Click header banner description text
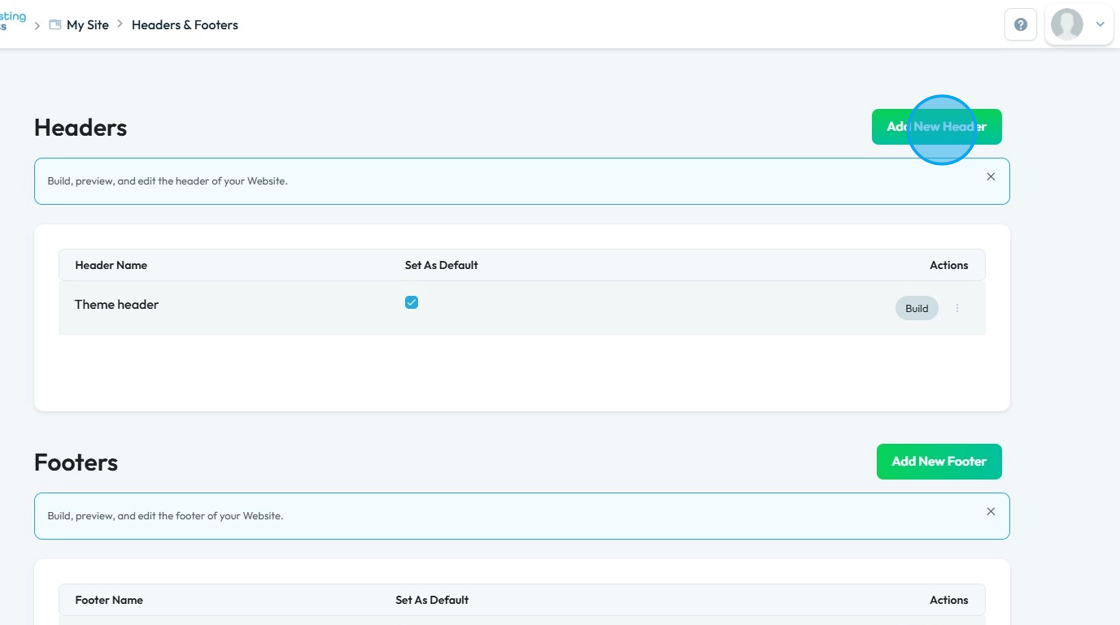 pyautogui.click(x=167, y=181)
